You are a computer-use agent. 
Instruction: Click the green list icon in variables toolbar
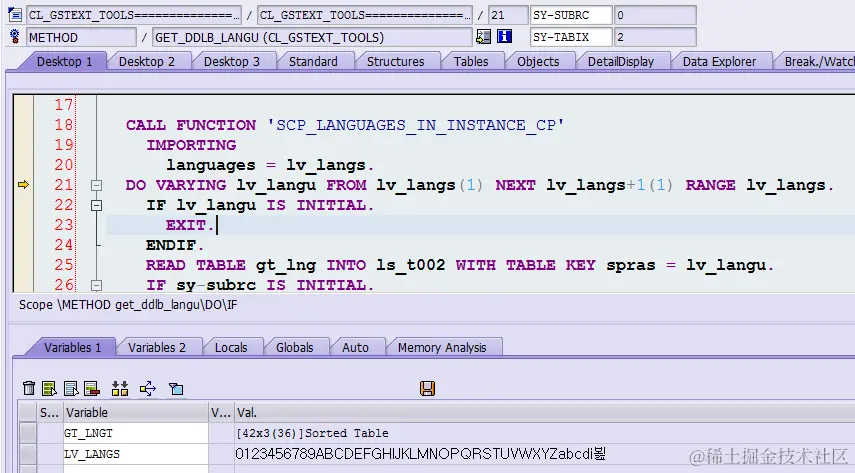[x=49, y=388]
